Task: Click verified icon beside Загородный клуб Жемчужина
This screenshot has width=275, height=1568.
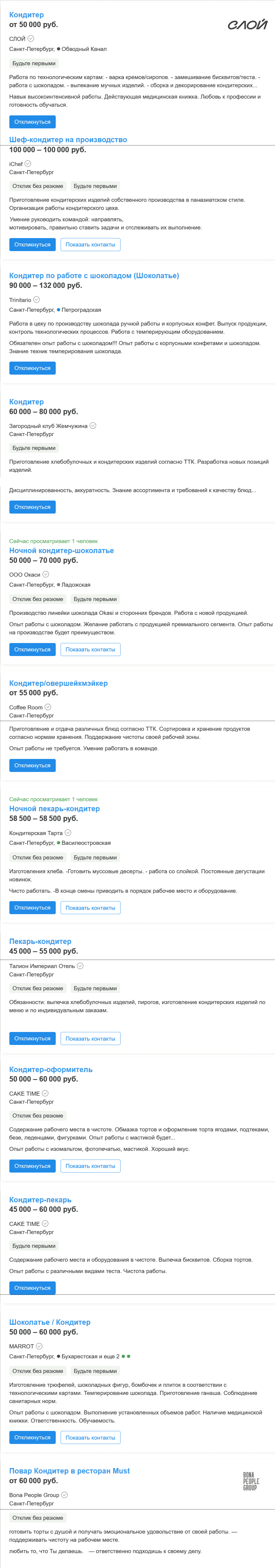Action: pos(93,426)
